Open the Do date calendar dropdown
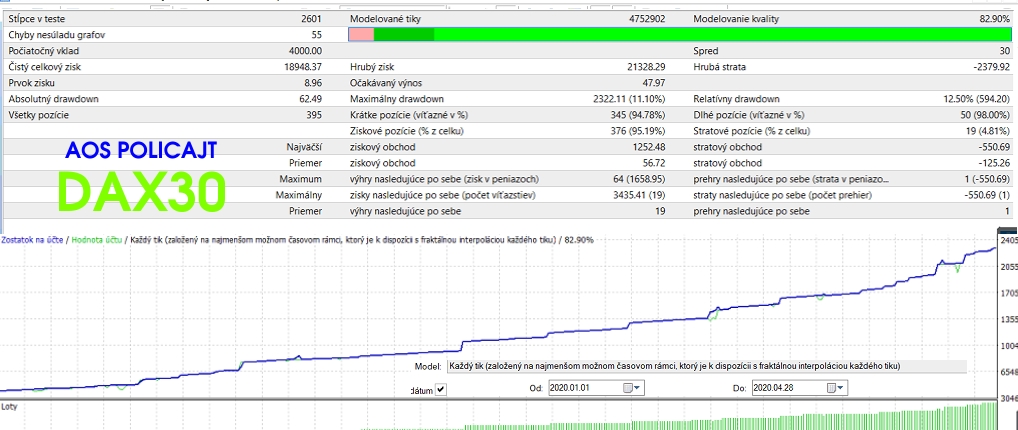Image resolution: width=1018 pixels, height=430 pixels. pos(835,388)
